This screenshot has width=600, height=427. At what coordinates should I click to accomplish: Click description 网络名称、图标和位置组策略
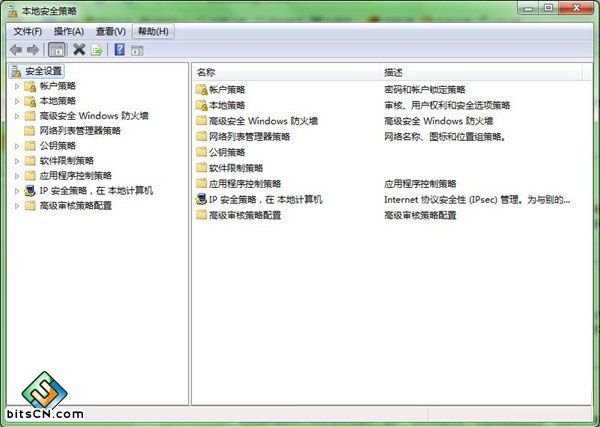tap(445, 137)
